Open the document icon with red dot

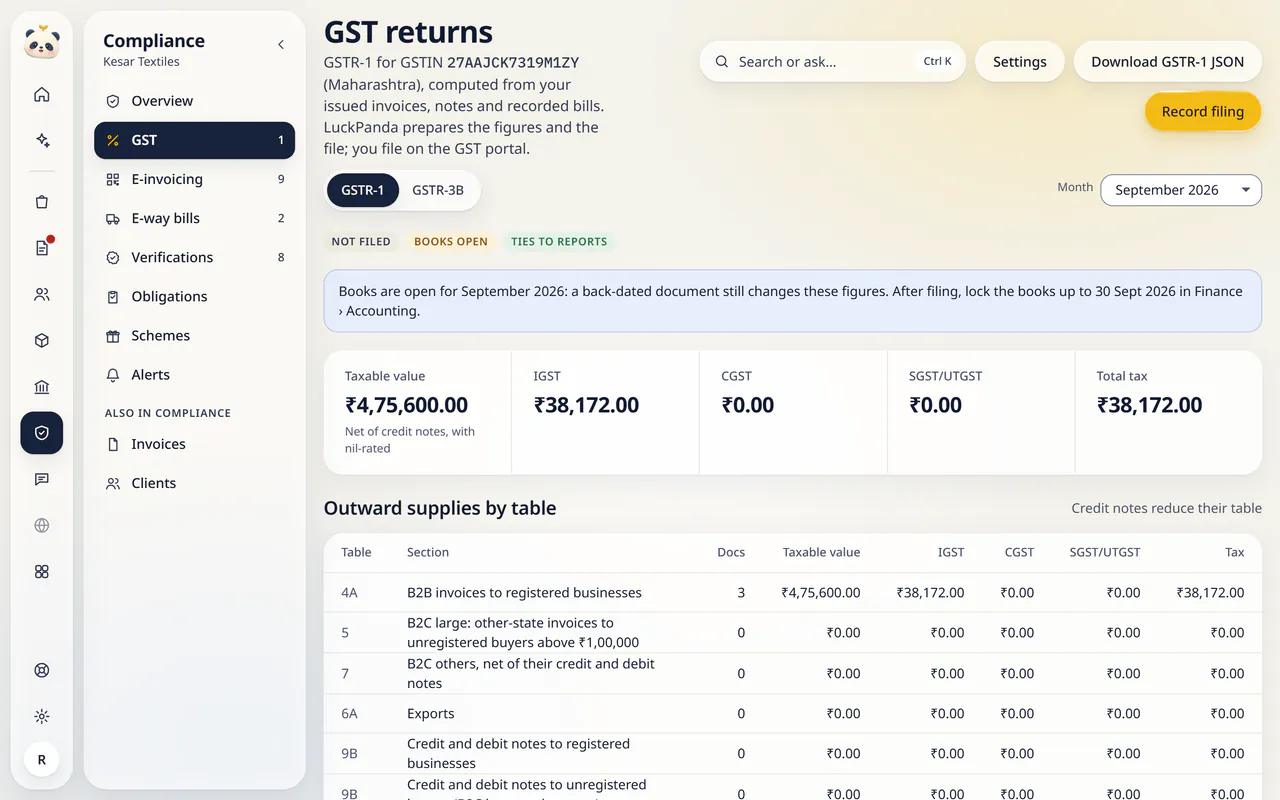click(x=42, y=248)
